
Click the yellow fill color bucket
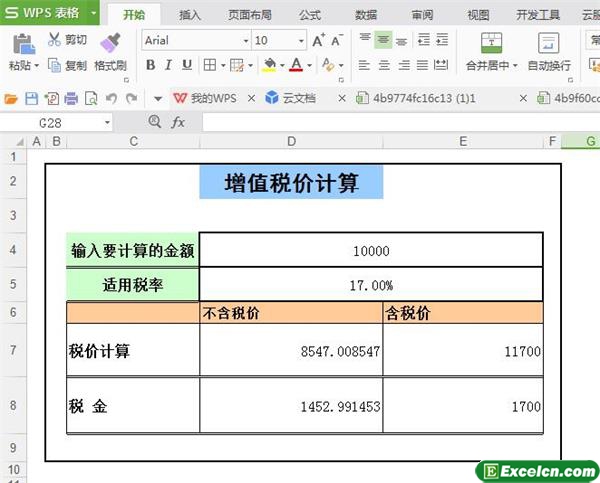pos(268,65)
